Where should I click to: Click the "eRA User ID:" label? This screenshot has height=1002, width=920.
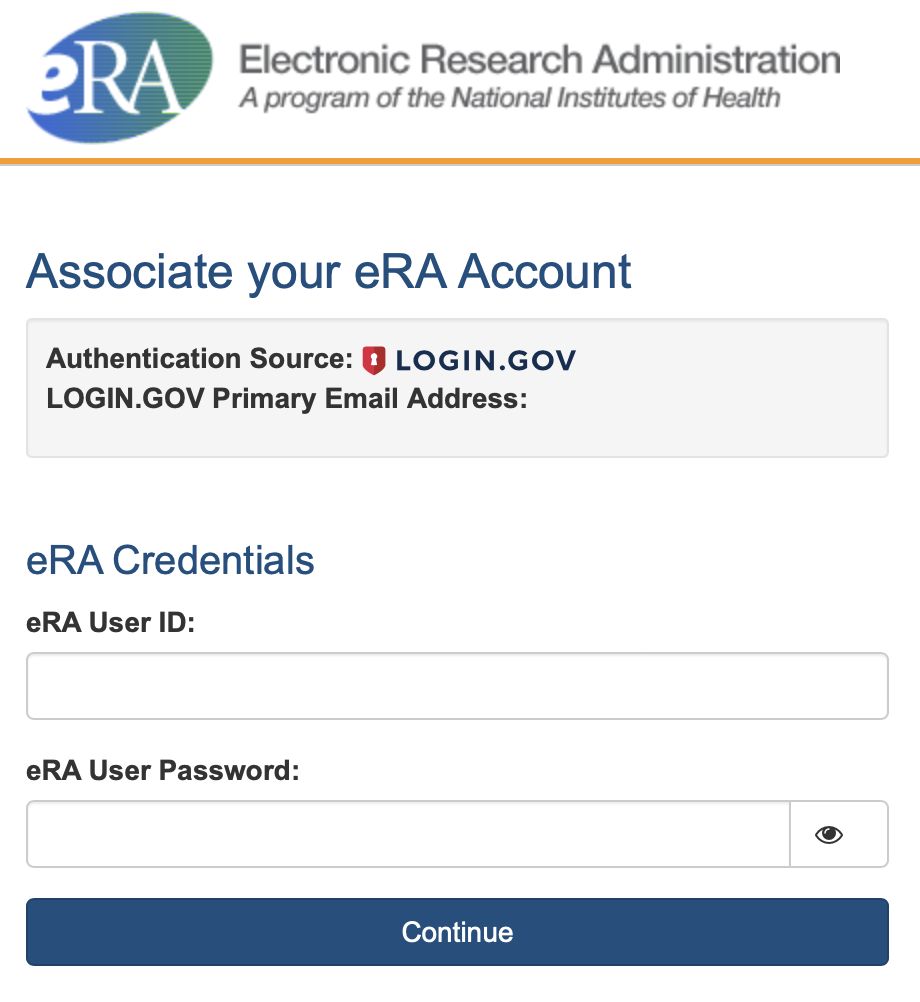point(111,624)
